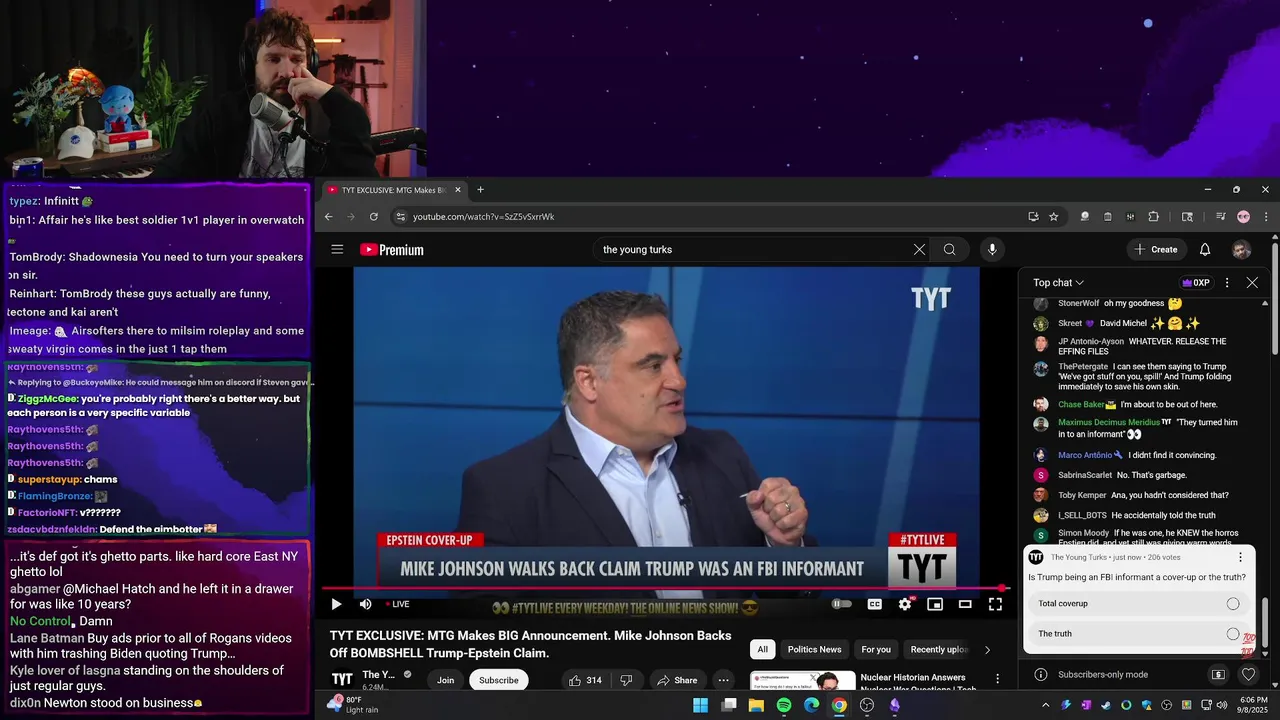Viewport: 1280px width, 720px height.
Task: Switch to miniplayer mode
Action: pos(935,604)
